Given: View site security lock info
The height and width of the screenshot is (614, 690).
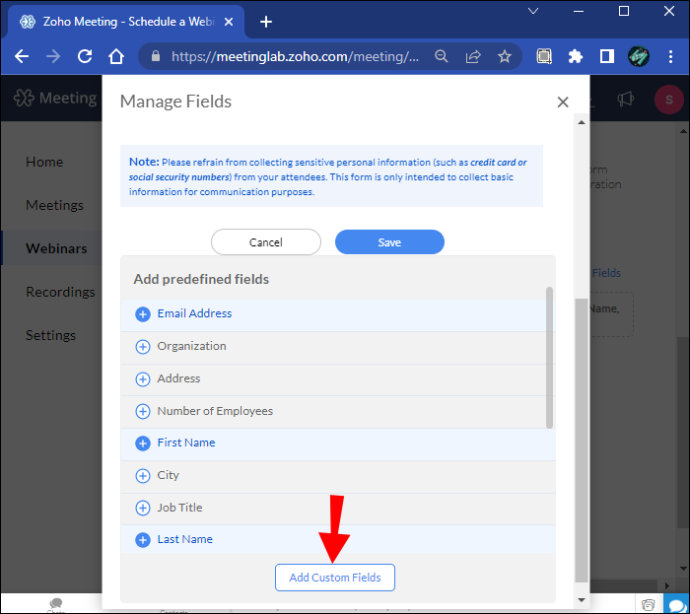Looking at the screenshot, I should (155, 56).
